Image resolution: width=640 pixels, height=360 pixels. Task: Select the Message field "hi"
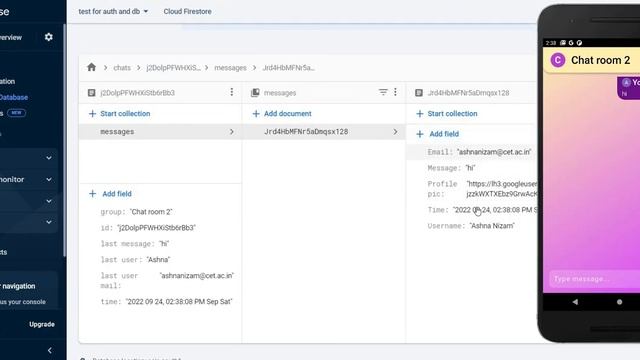pyautogui.click(x=451, y=168)
